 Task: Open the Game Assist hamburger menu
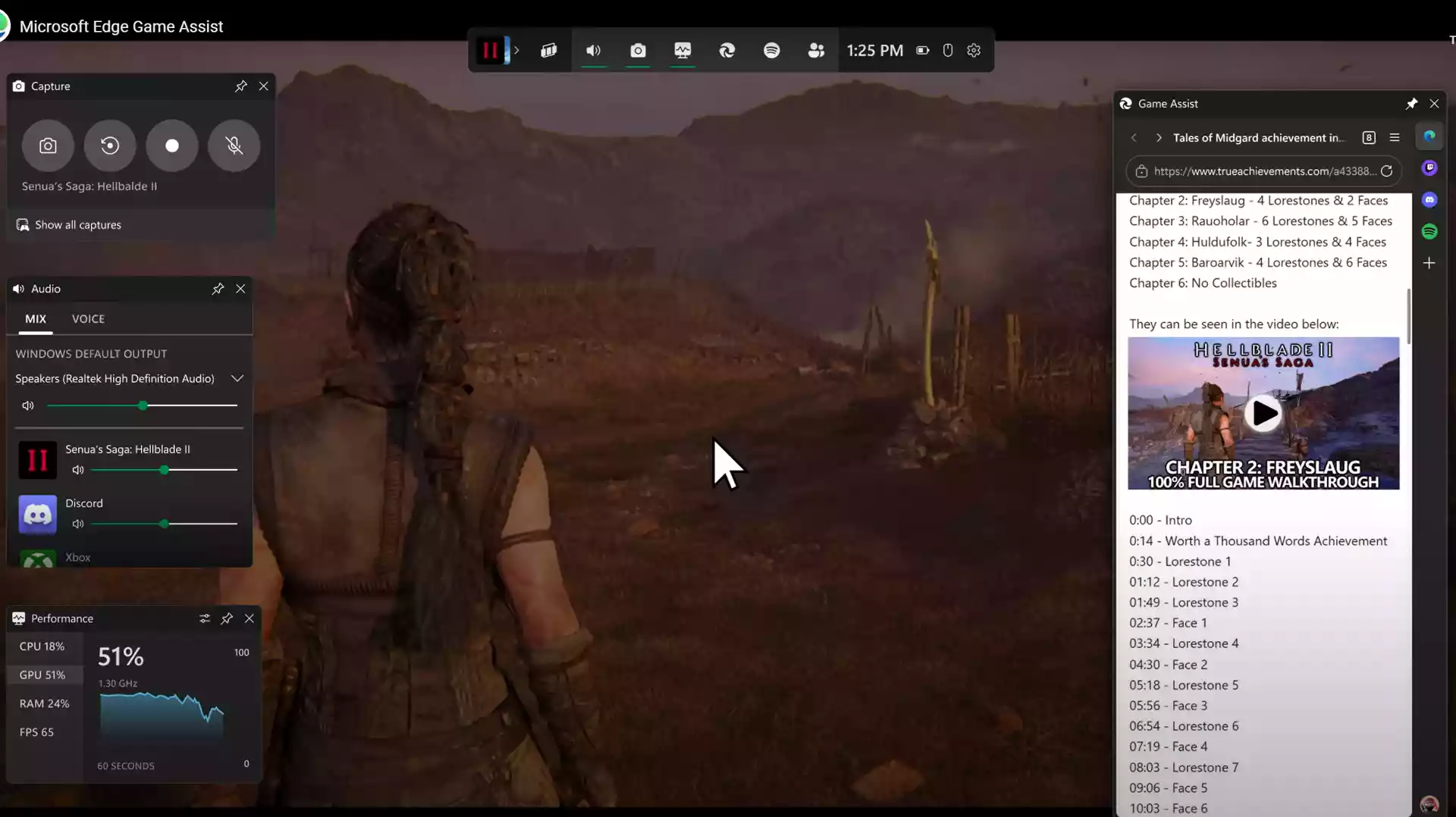1395,138
